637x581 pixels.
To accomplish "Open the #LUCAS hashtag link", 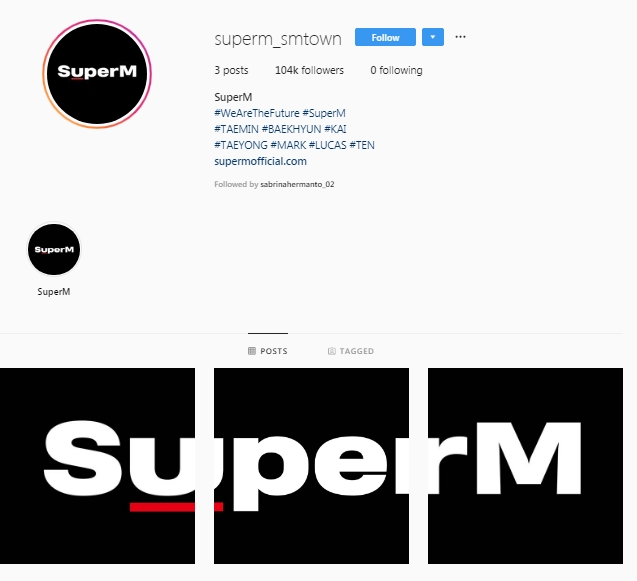I will (327, 145).
